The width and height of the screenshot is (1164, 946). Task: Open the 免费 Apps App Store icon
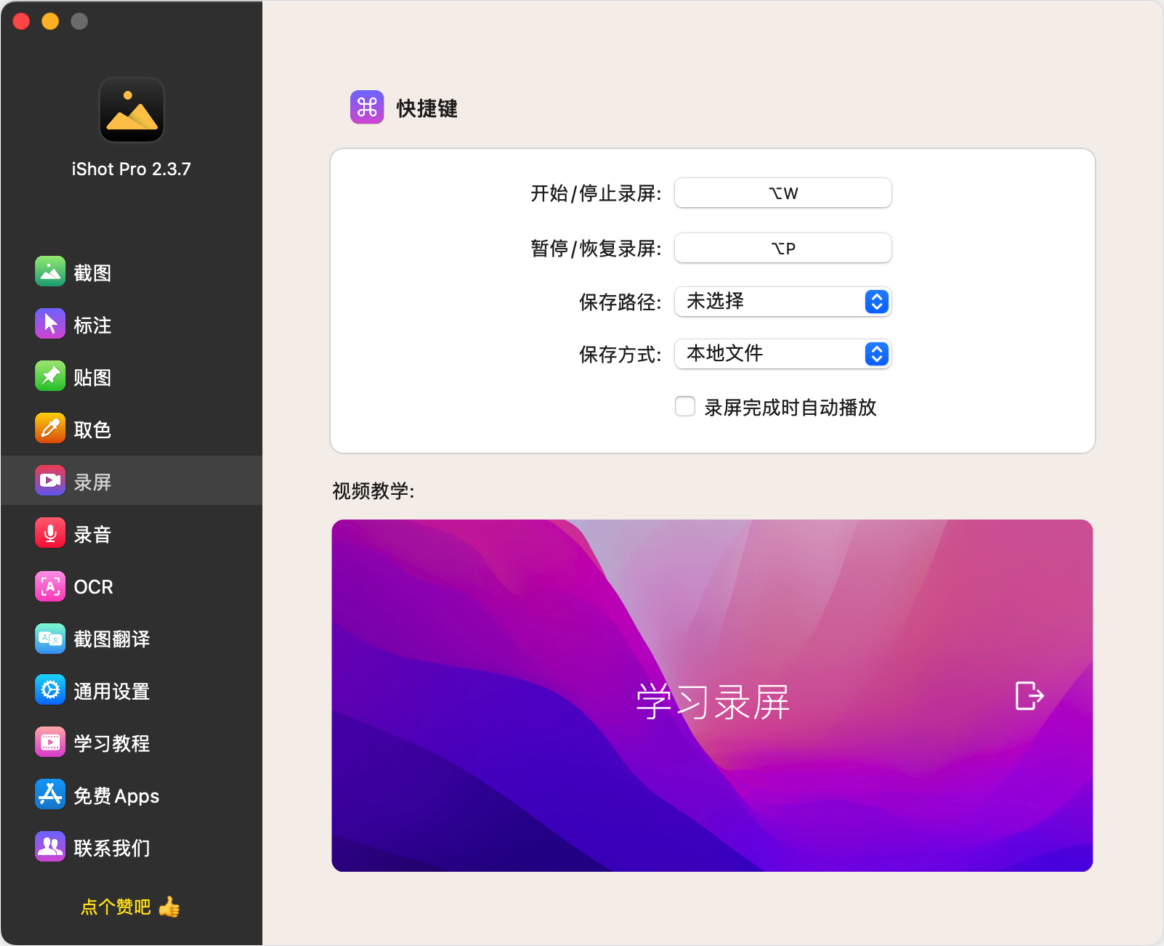click(50, 795)
